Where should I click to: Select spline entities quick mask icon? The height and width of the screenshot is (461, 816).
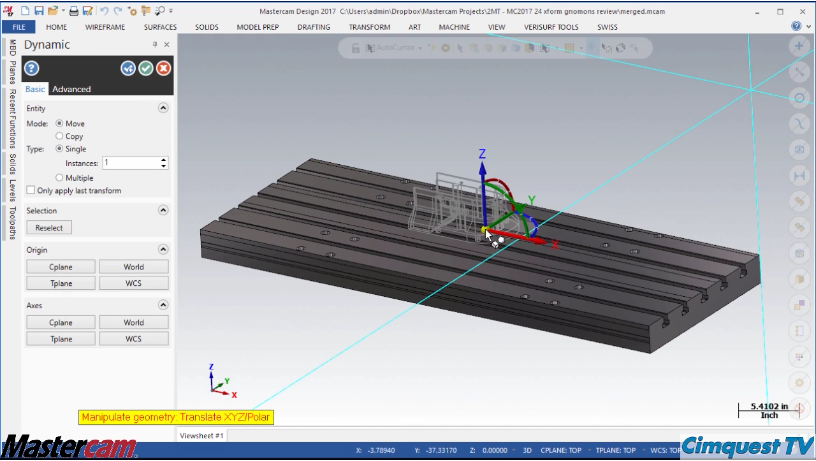799,124
